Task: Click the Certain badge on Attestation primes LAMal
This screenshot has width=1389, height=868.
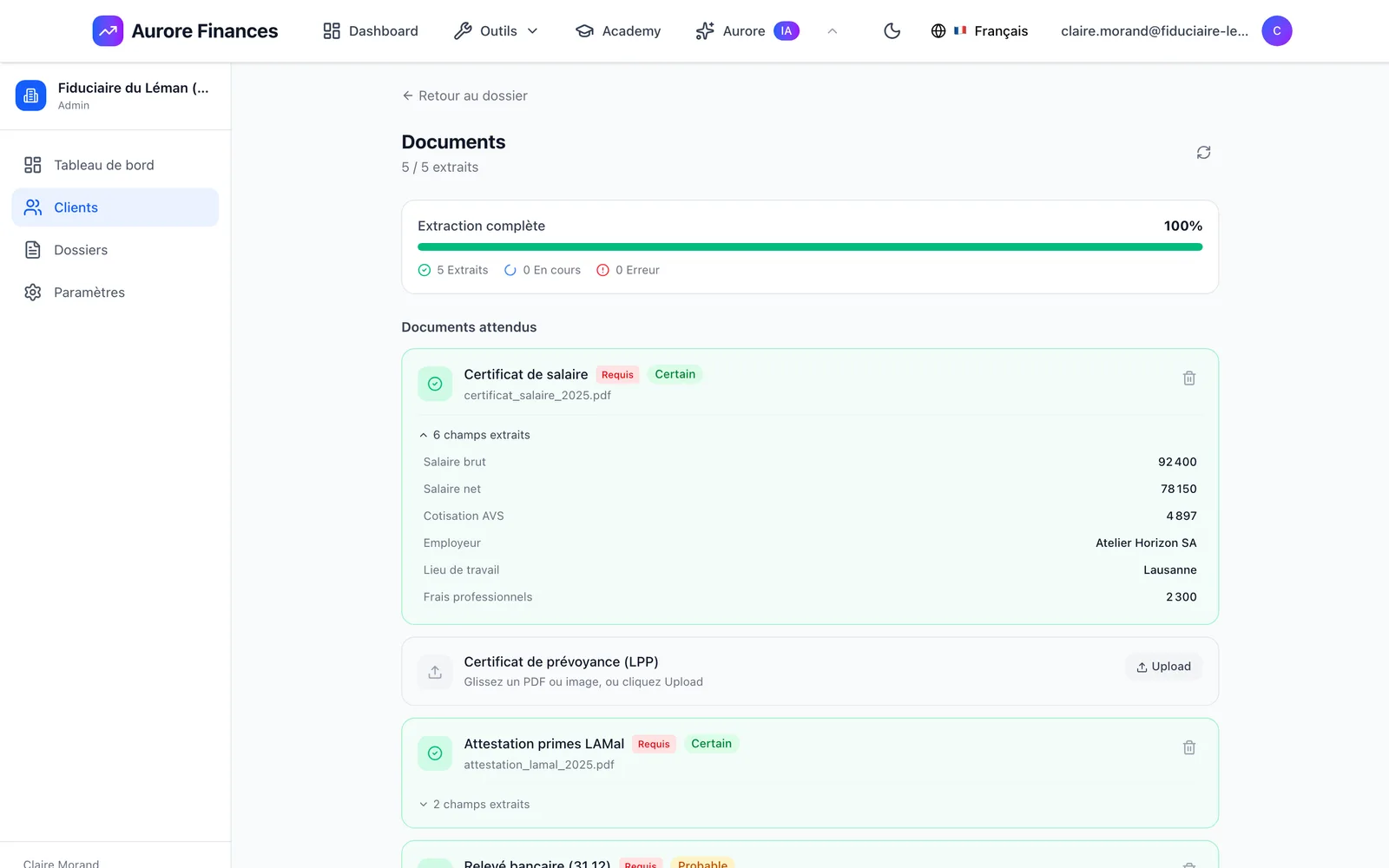Action: (711, 744)
